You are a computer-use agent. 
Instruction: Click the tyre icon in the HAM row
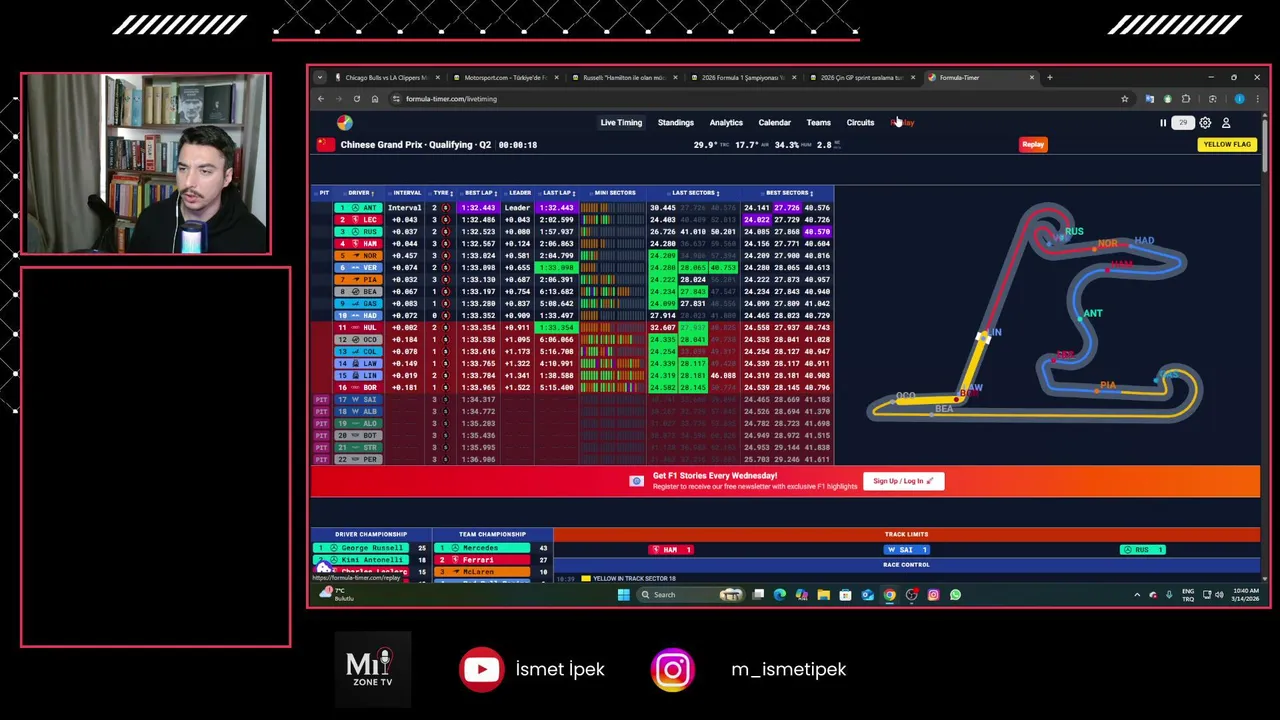(446, 244)
